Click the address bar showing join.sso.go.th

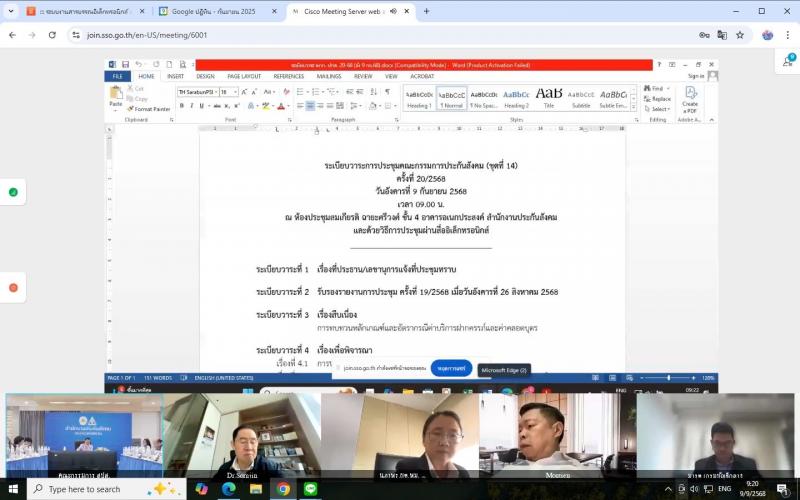pos(383,35)
